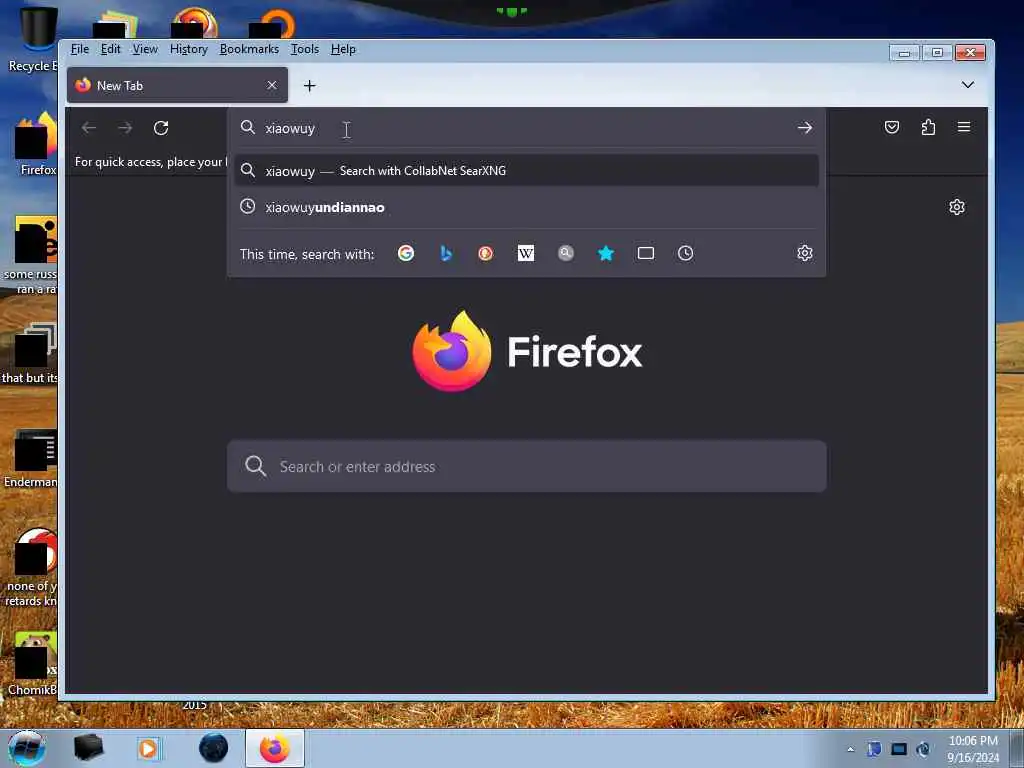Search this time with Bing
1024x768 pixels.
pyautogui.click(x=446, y=253)
